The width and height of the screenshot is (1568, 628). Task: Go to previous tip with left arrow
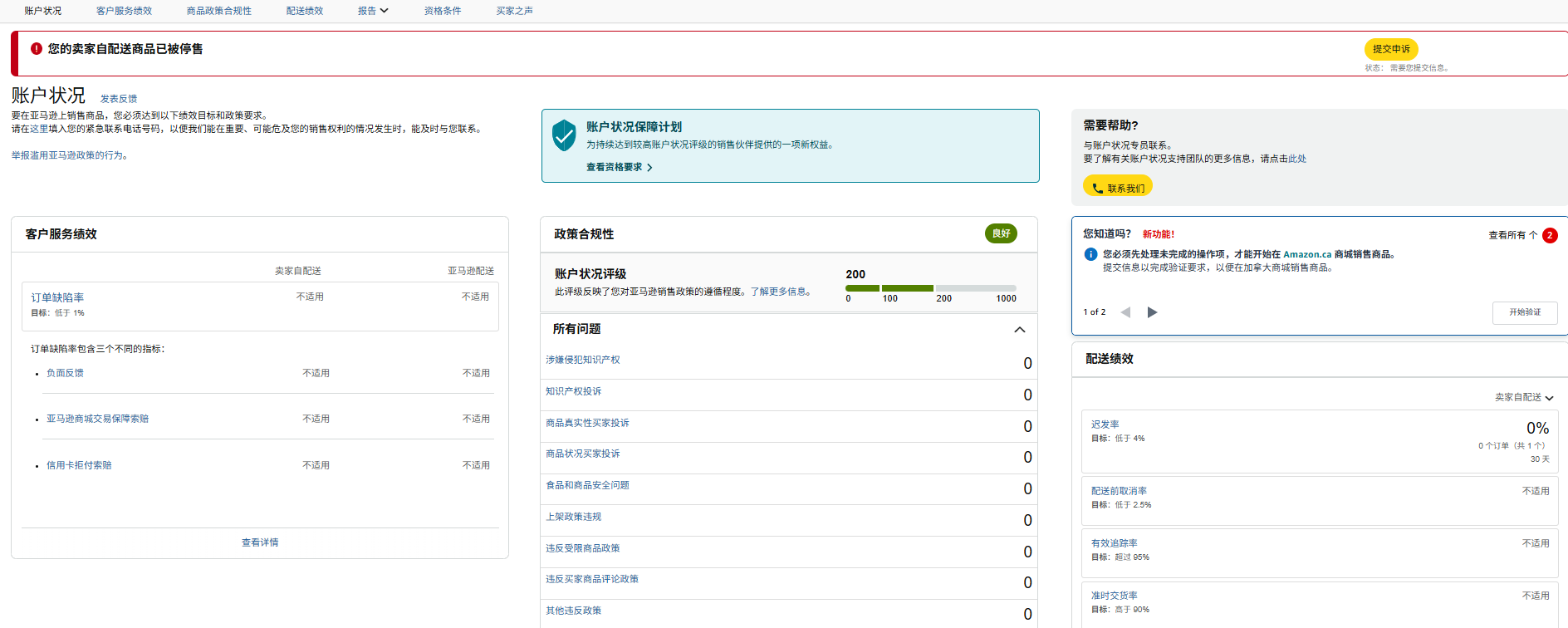click(x=1125, y=312)
